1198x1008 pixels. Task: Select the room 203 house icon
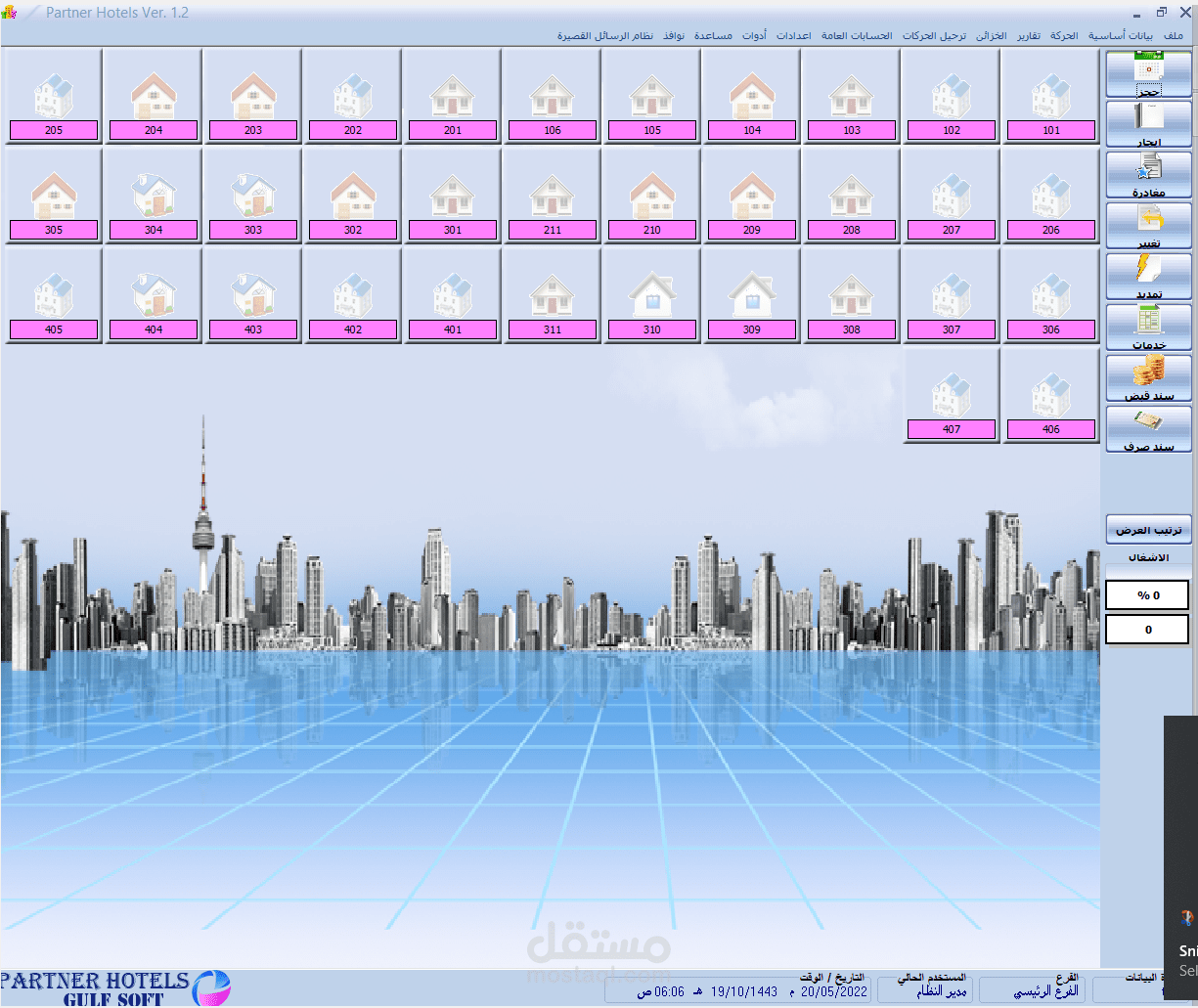[253, 96]
